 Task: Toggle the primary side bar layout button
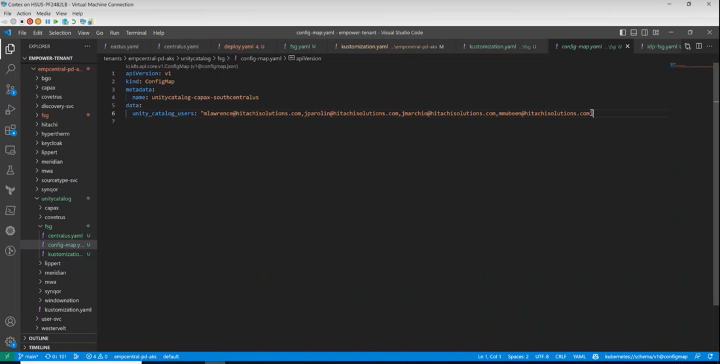pyautogui.click(x=623, y=33)
